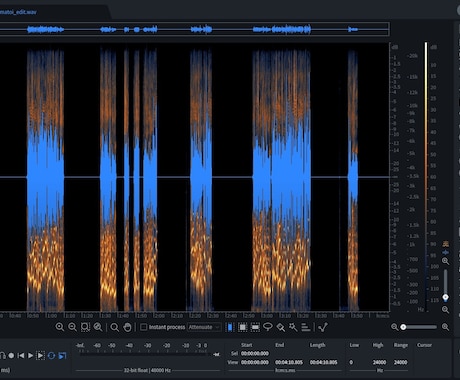Click the output level meter bar

coord(143,354)
